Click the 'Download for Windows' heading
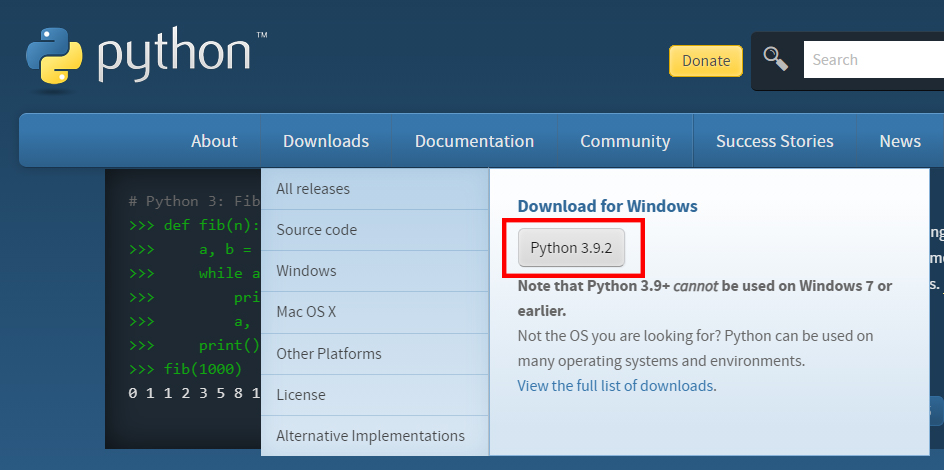This screenshot has height=470, width=944. [607, 206]
